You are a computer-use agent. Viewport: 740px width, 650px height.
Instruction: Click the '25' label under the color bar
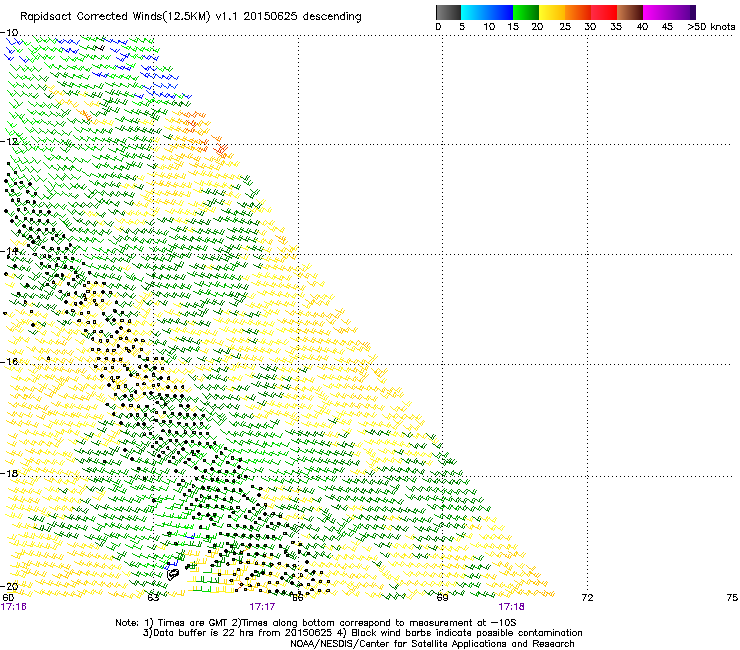pos(565,27)
